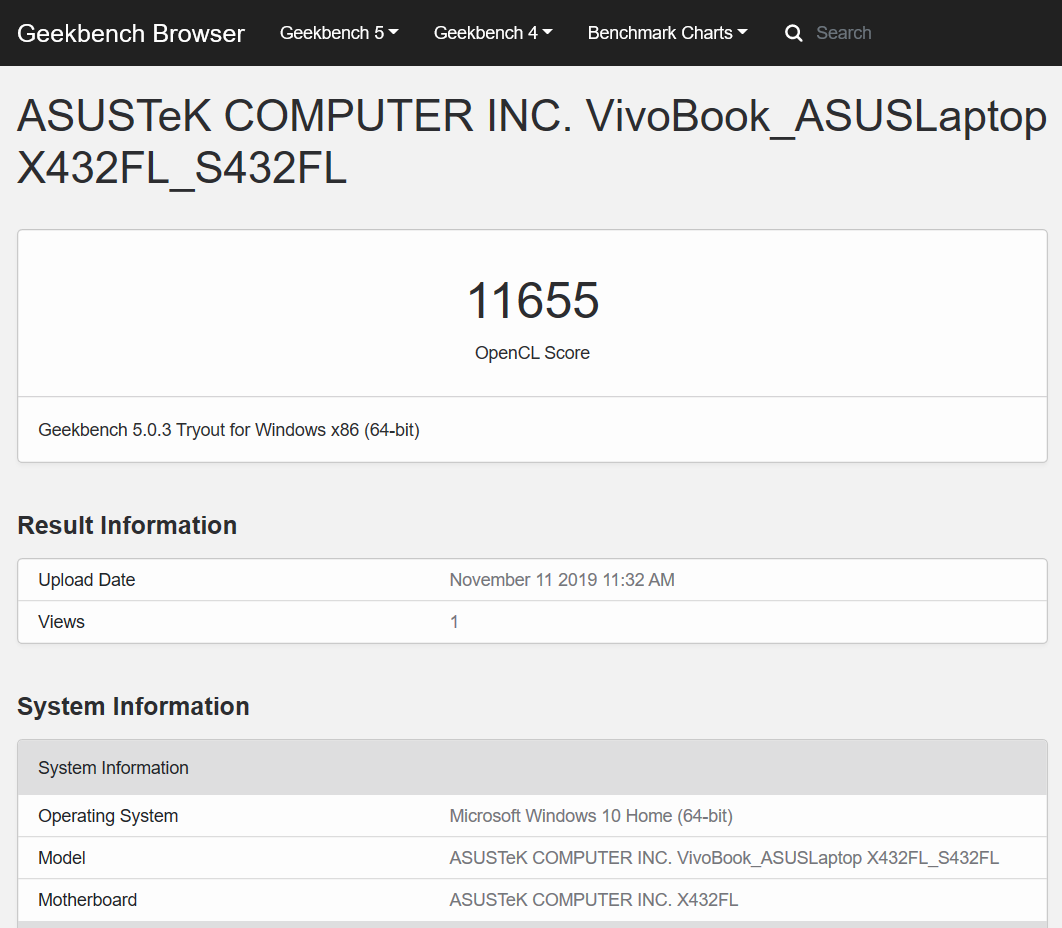Select the Operating System row label

[108, 816]
